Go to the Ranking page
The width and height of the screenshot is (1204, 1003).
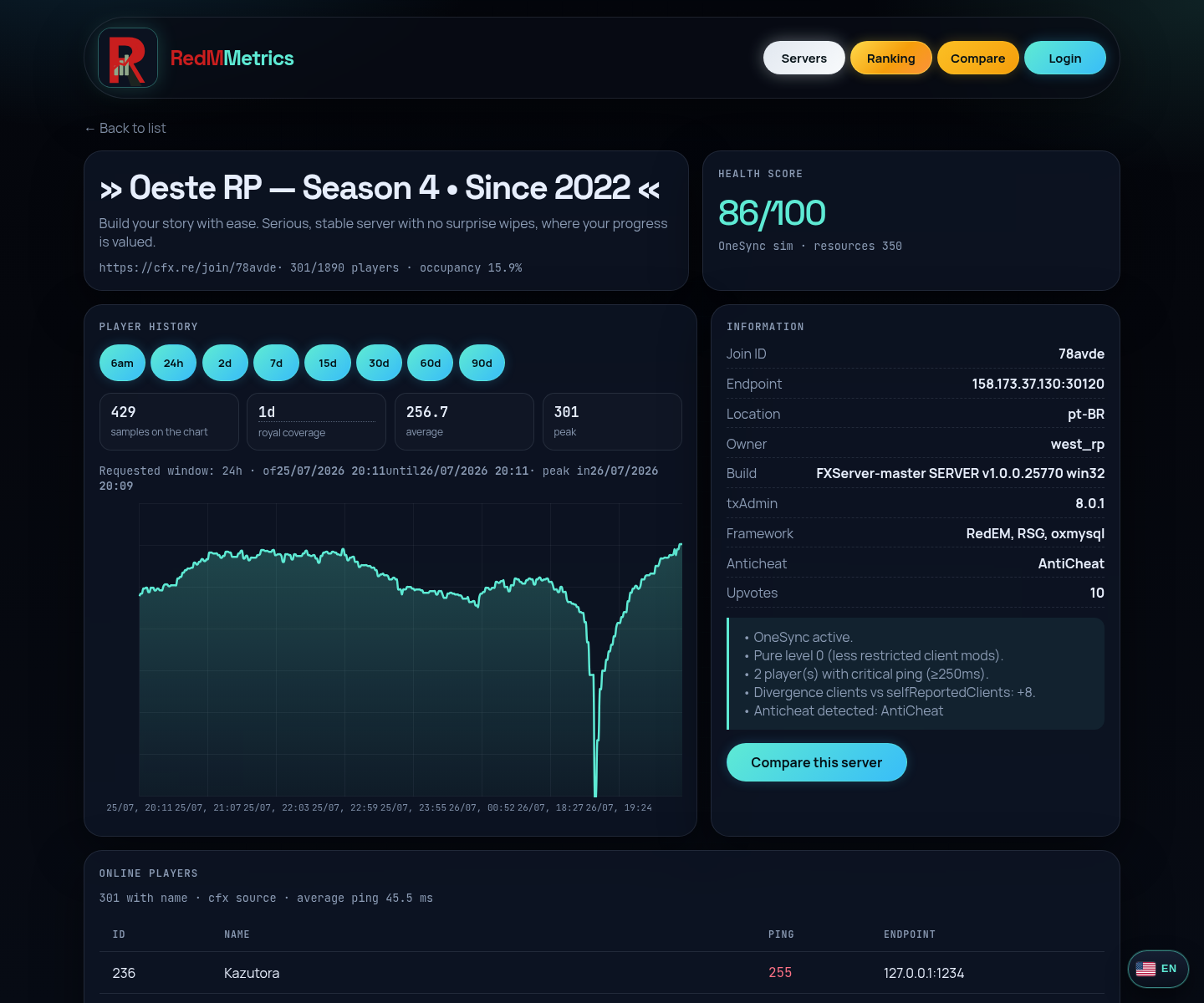coord(891,58)
